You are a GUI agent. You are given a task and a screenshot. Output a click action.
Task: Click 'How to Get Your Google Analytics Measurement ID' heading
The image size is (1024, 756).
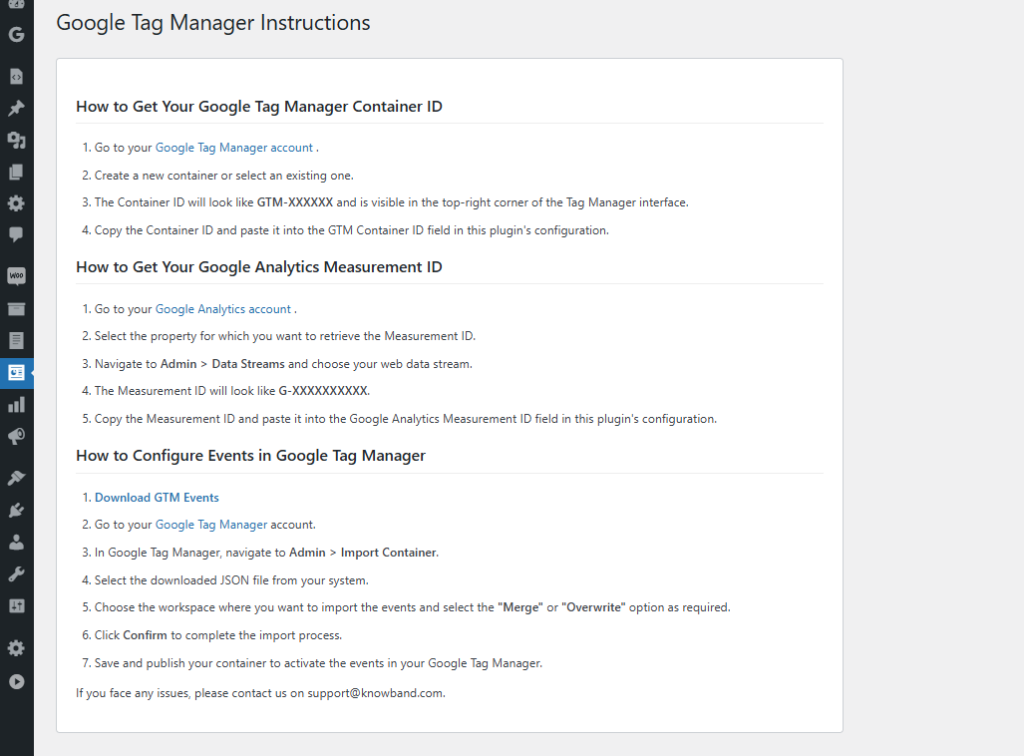(259, 267)
